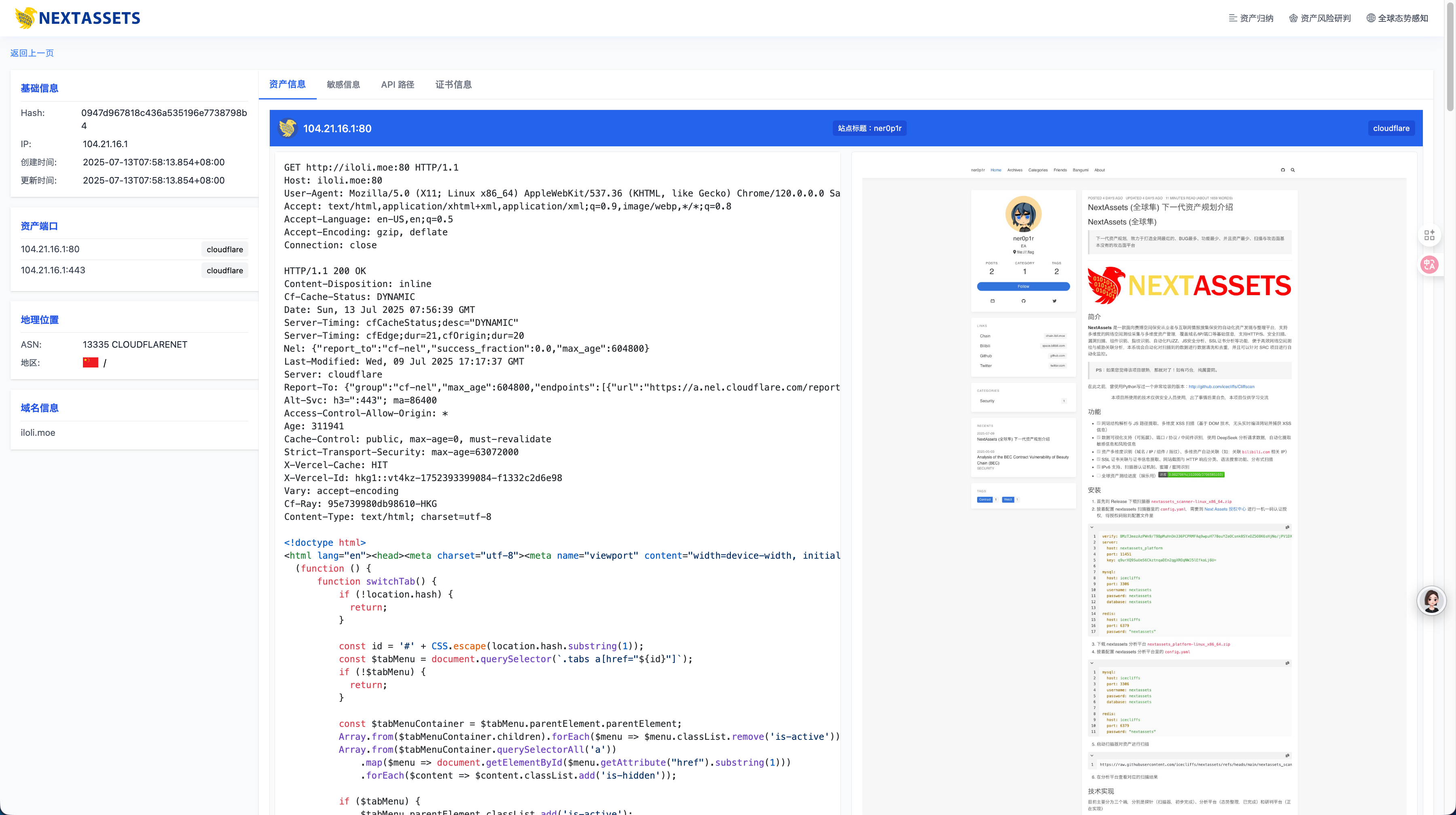Open the assistant avatar chat bubble
Viewport: 1456px width, 815px height.
tap(1431, 601)
